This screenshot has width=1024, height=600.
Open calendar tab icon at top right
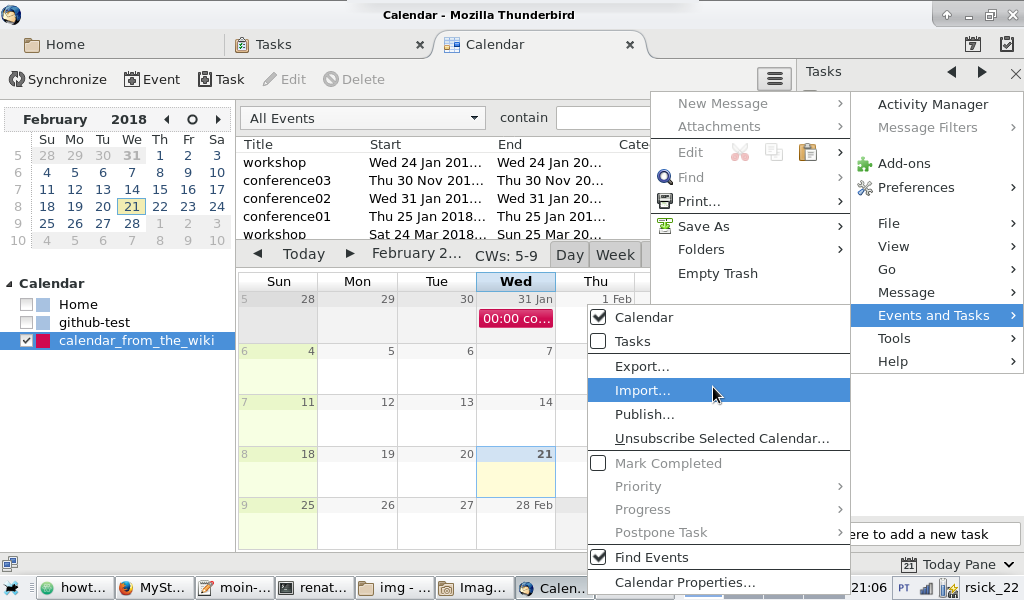[973, 44]
